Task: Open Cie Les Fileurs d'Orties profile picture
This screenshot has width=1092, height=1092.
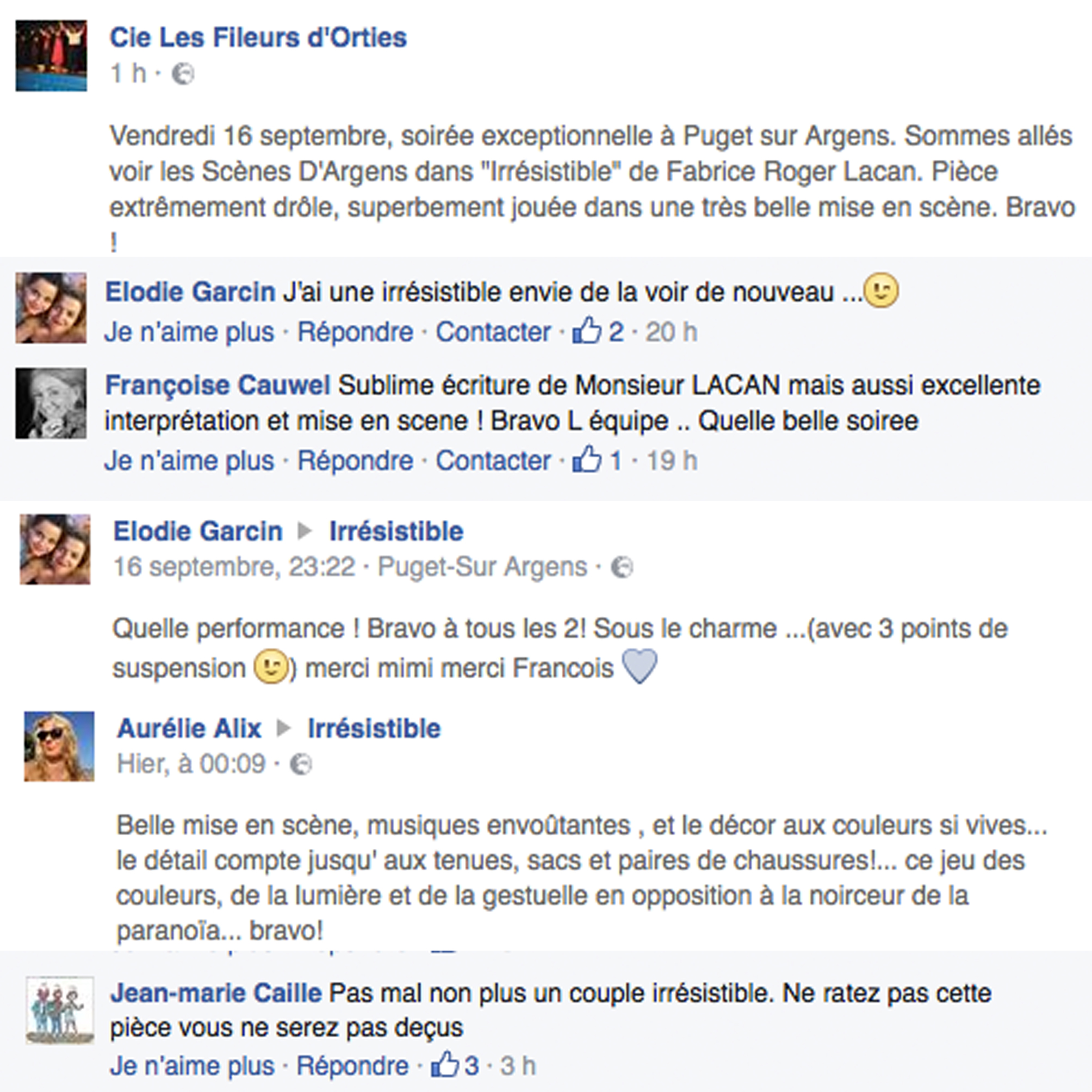Action: [x=52, y=55]
